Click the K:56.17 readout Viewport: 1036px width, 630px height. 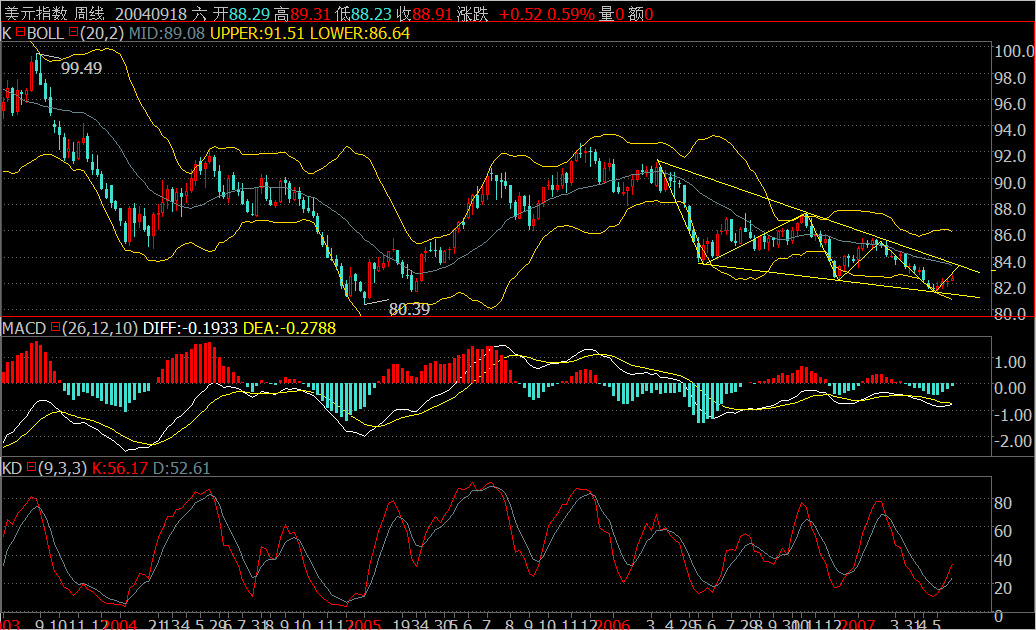click(120, 468)
